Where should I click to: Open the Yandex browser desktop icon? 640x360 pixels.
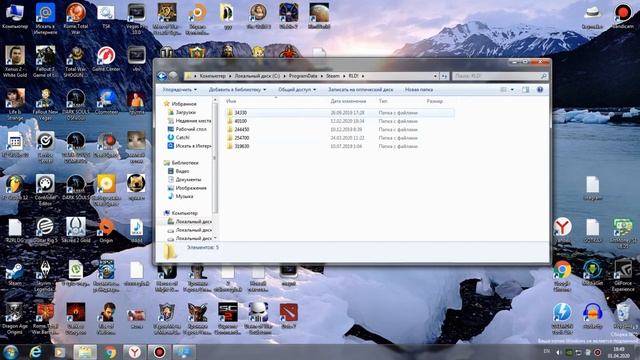(x=562, y=230)
